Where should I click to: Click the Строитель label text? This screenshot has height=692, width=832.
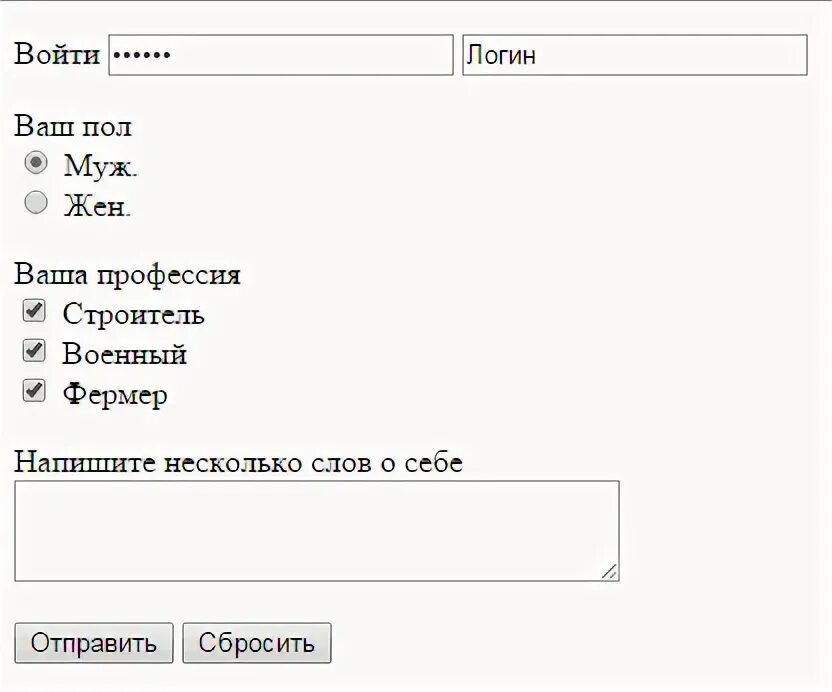point(133,314)
